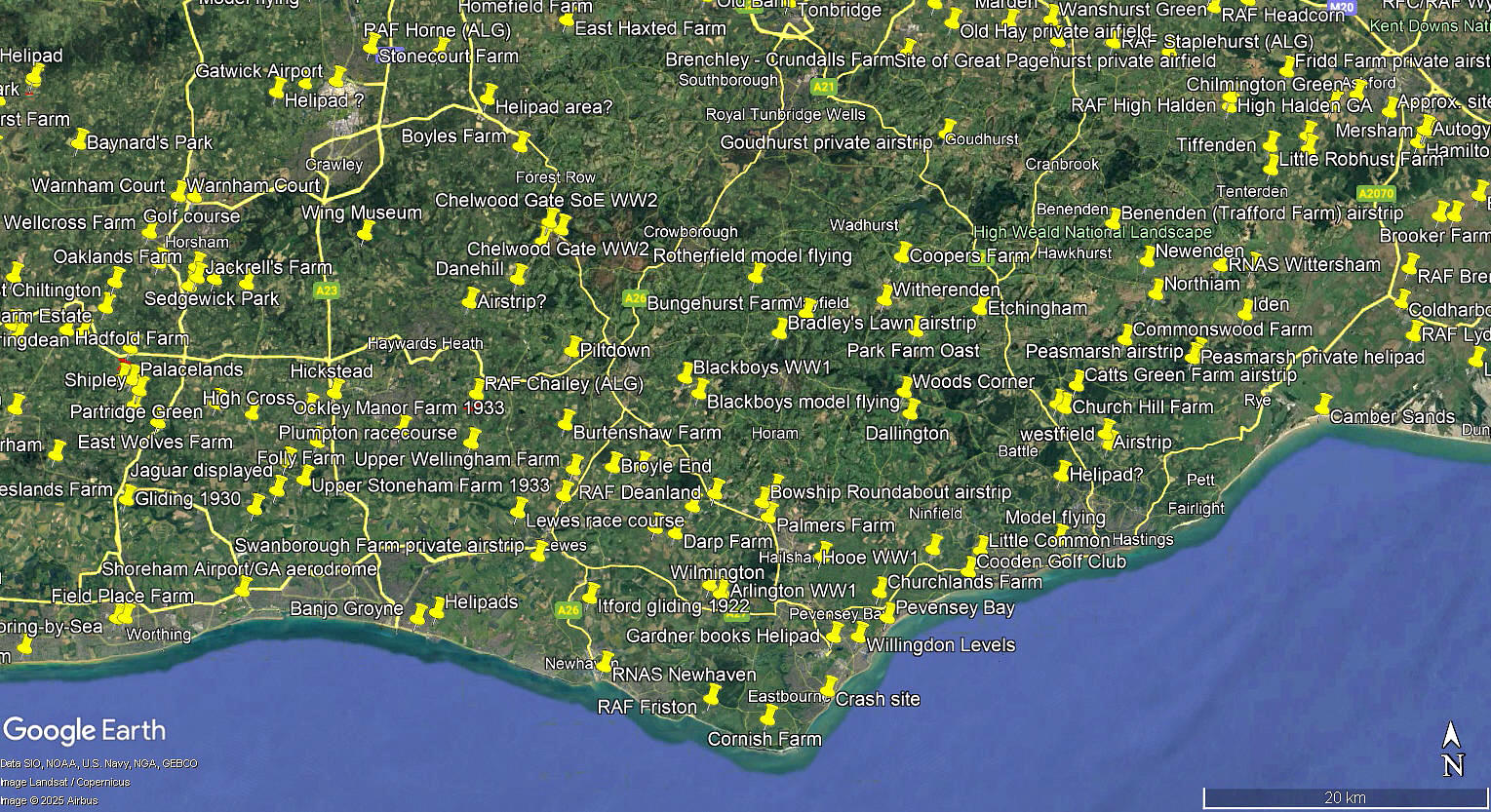
Task: Click the Haywards Heath town label
Action: [x=425, y=343]
